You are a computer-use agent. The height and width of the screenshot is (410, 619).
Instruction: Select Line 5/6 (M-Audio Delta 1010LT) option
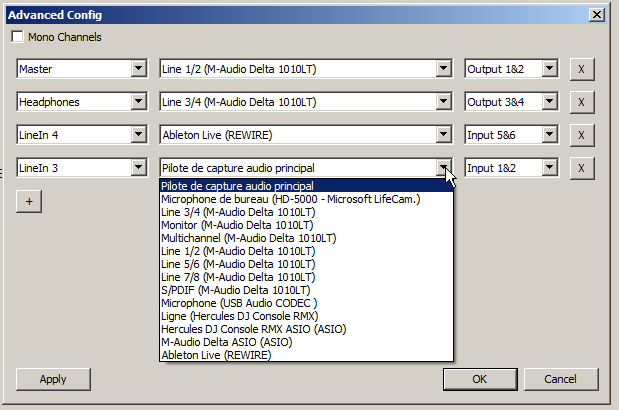306,264
